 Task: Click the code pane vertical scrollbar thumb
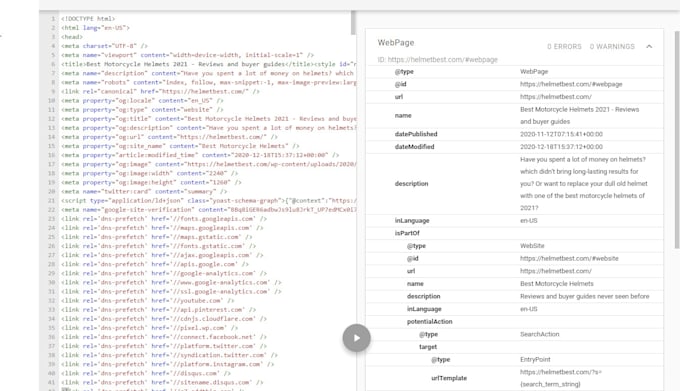353,23
